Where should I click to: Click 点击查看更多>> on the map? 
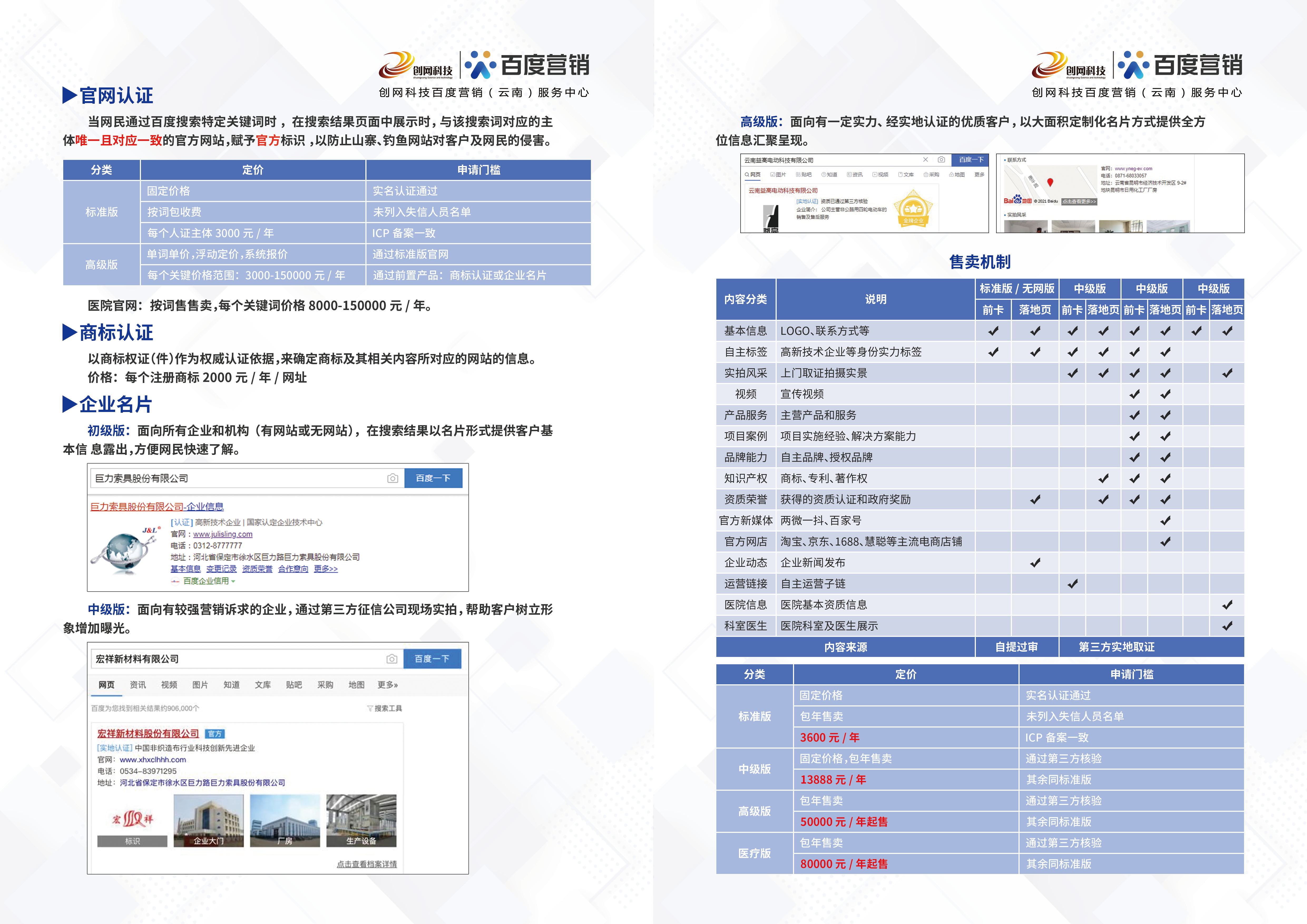click(x=1079, y=201)
